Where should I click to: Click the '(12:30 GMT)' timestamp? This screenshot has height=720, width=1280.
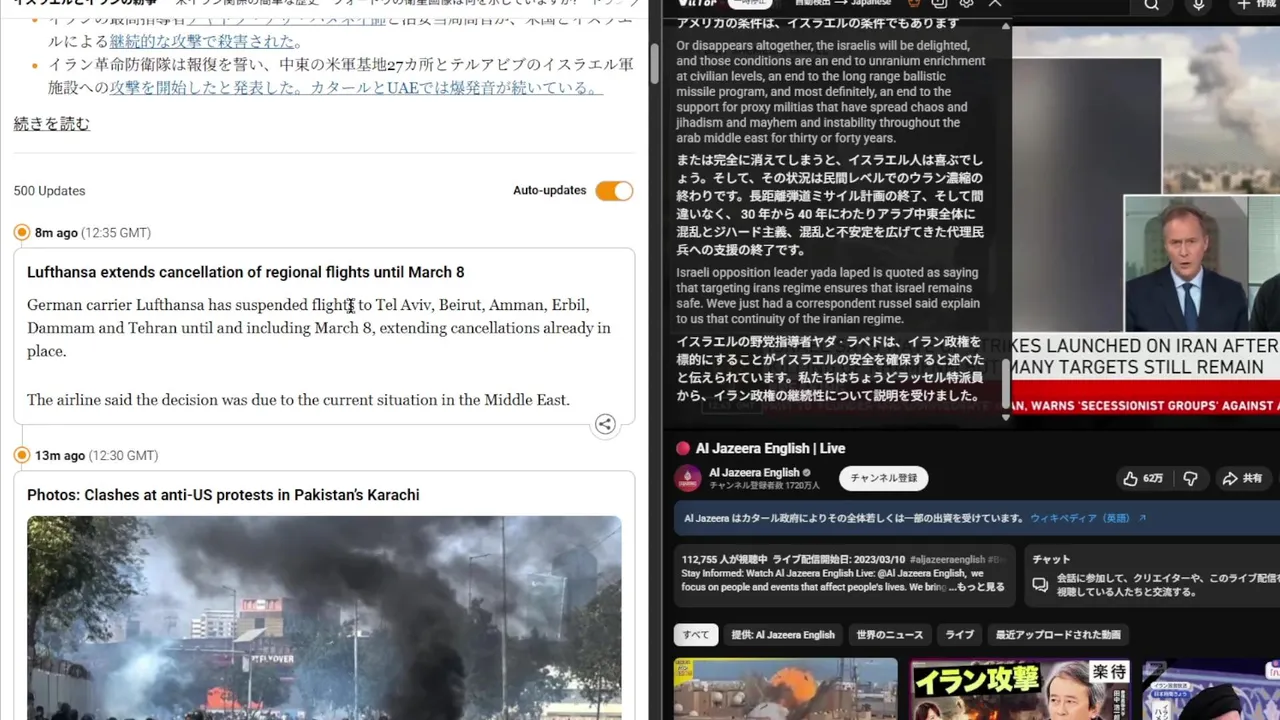click(123, 456)
